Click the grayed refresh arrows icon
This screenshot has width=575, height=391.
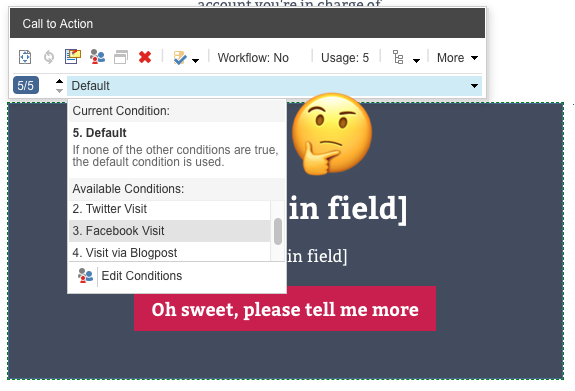tap(49, 57)
